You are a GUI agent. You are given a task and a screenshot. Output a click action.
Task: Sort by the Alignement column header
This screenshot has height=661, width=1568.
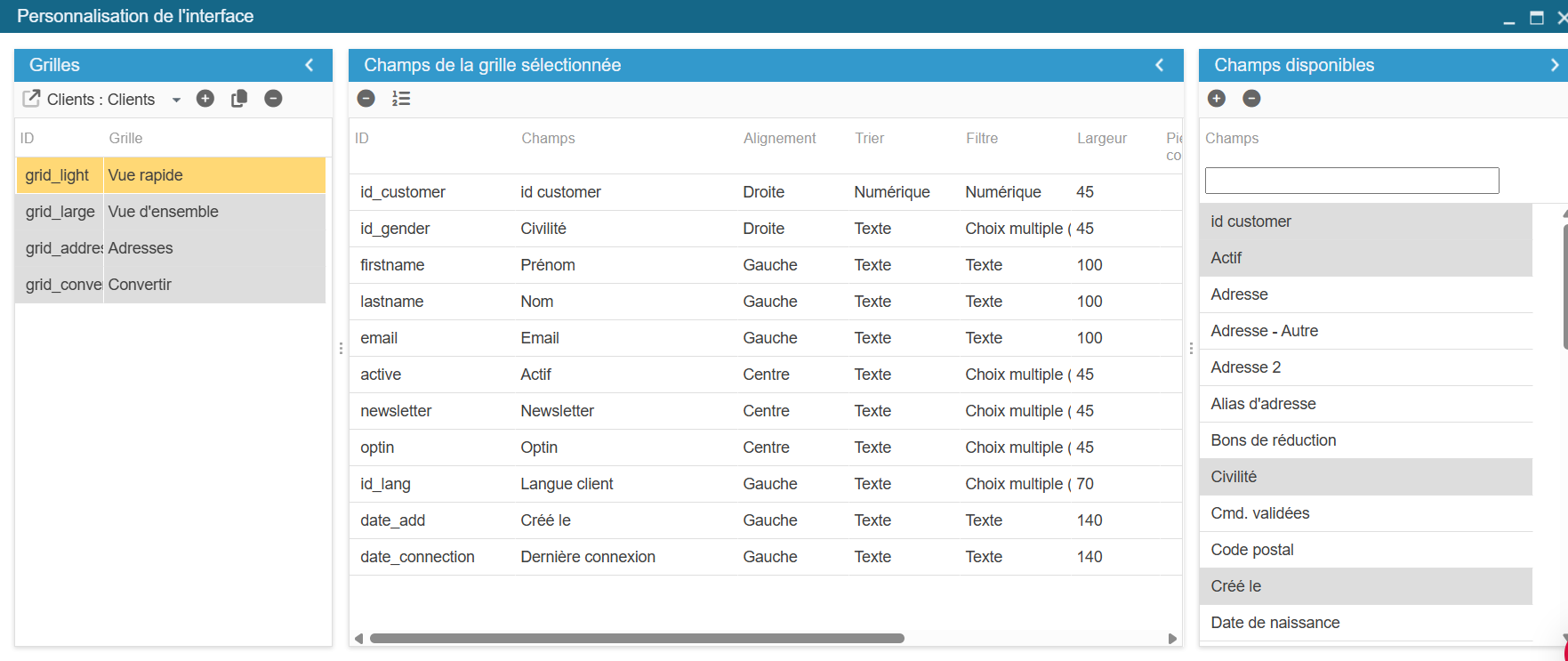click(779, 139)
